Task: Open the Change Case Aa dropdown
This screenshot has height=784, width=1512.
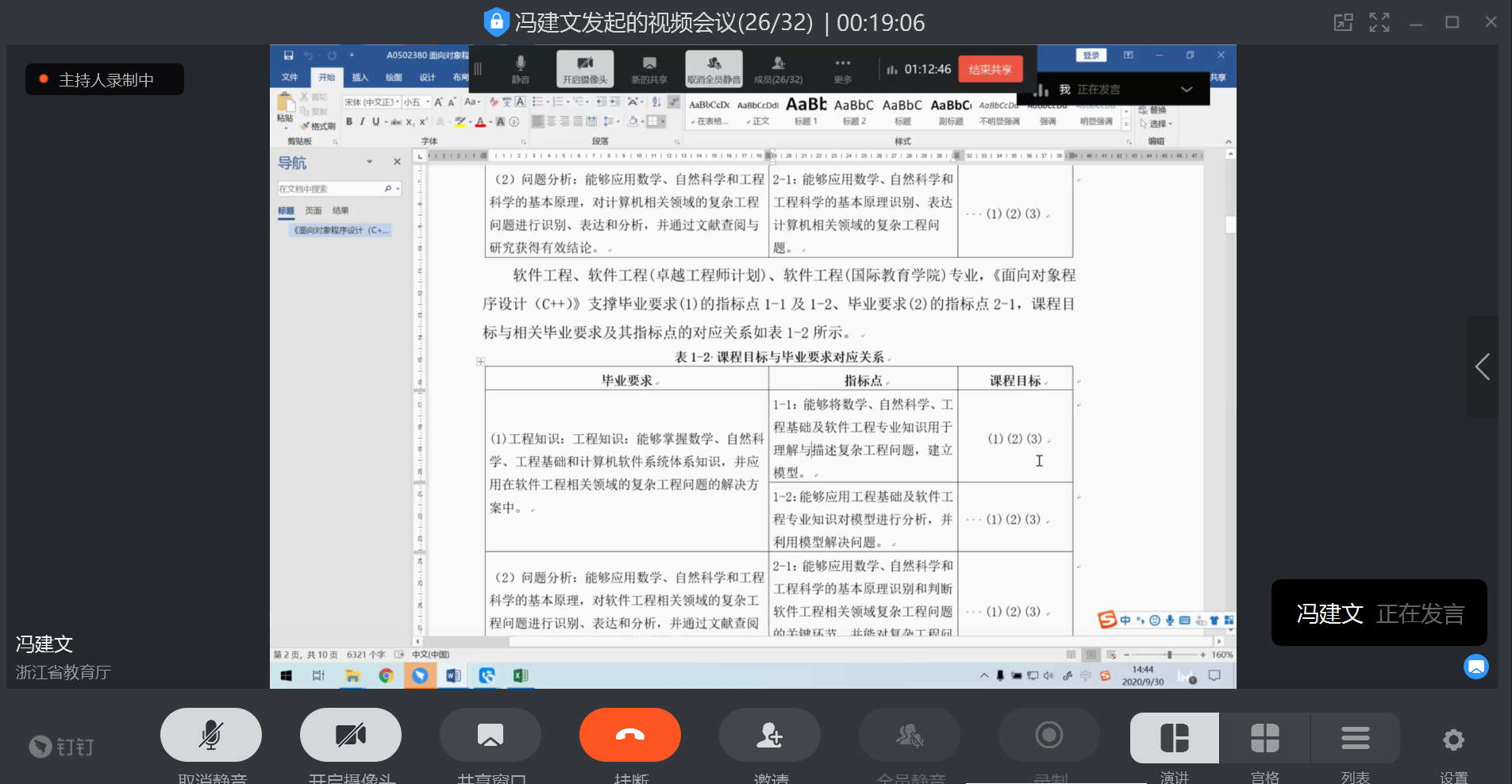Action: tap(472, 102)
